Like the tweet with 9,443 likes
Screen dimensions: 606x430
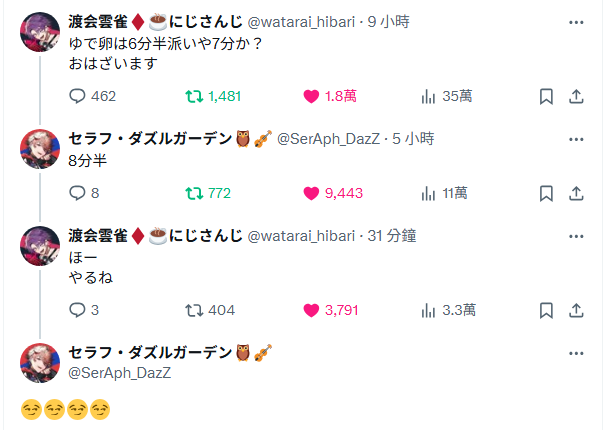(311, 193)
